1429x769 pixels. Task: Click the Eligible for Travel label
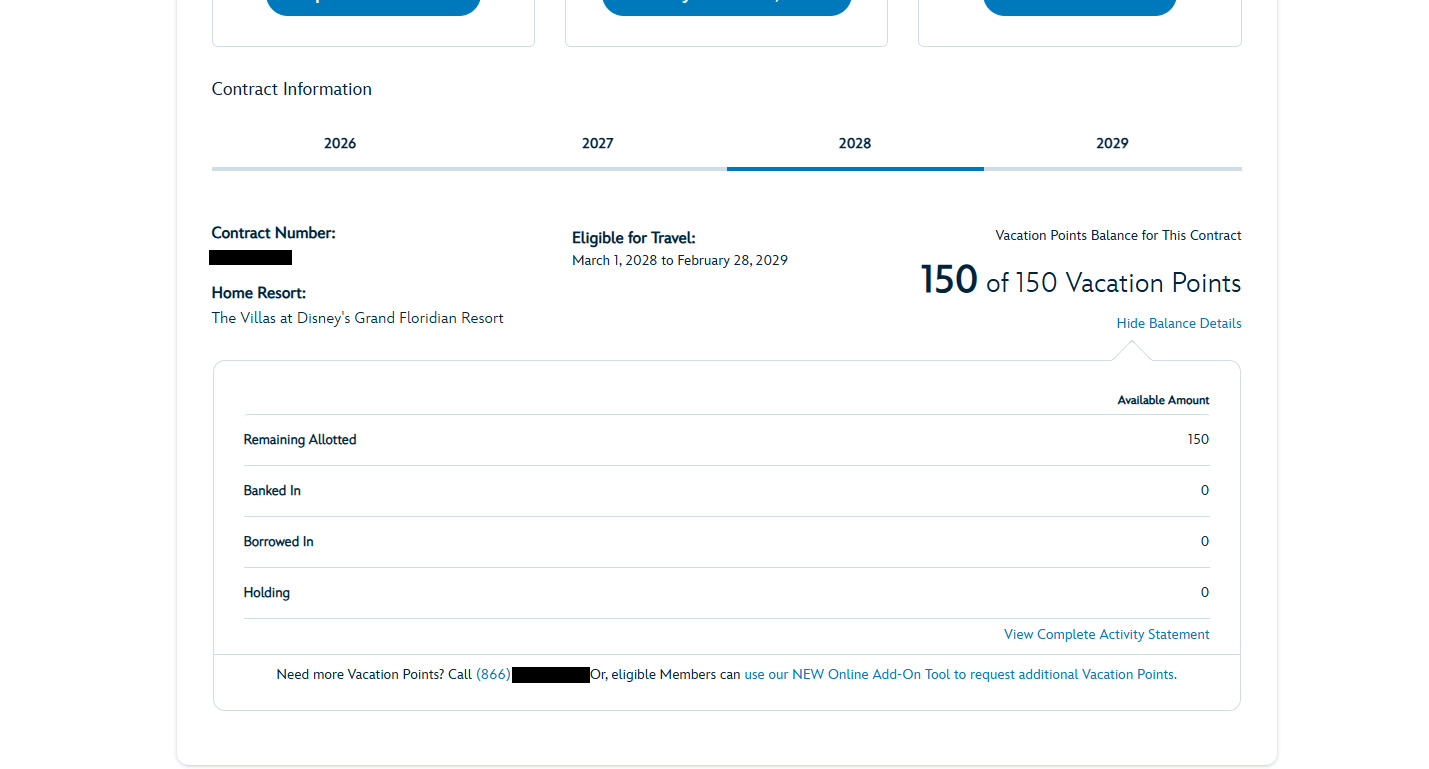[634, 238]
